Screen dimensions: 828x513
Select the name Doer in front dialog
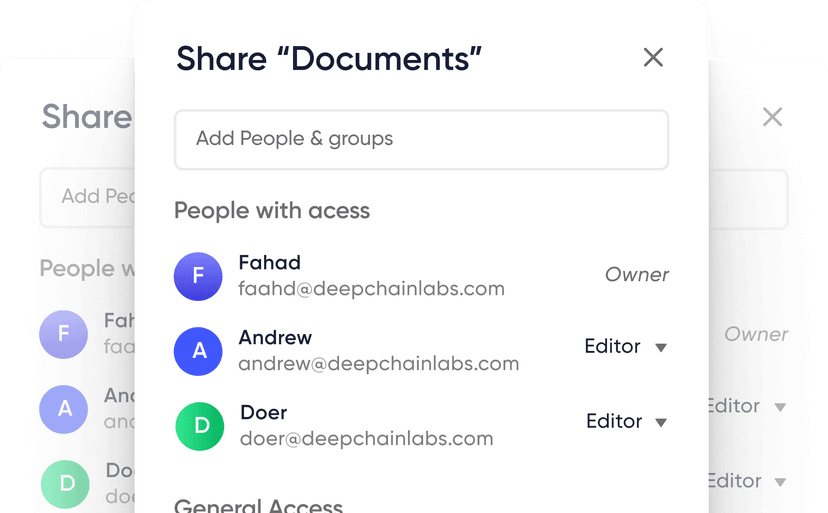point(264,413)
